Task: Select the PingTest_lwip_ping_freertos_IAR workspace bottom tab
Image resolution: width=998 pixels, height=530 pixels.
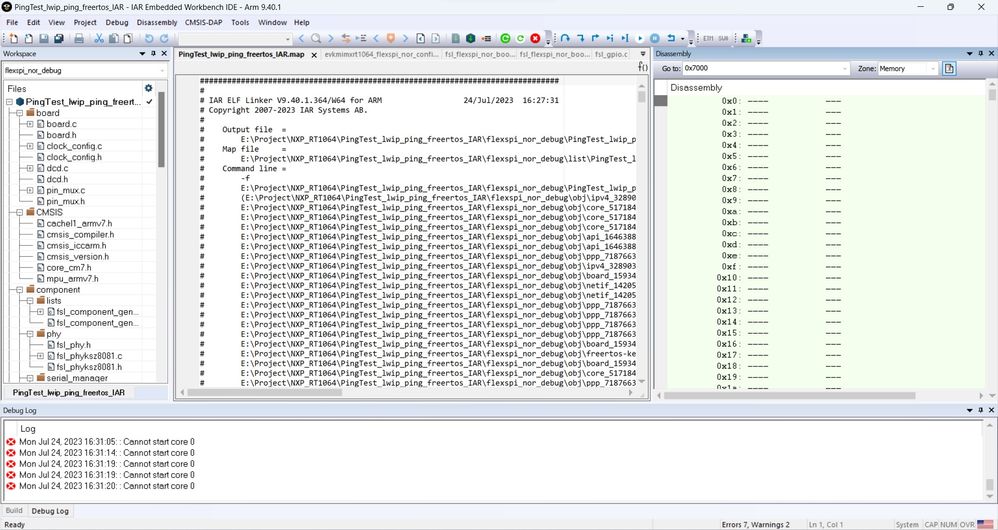Action: (69, 393)
